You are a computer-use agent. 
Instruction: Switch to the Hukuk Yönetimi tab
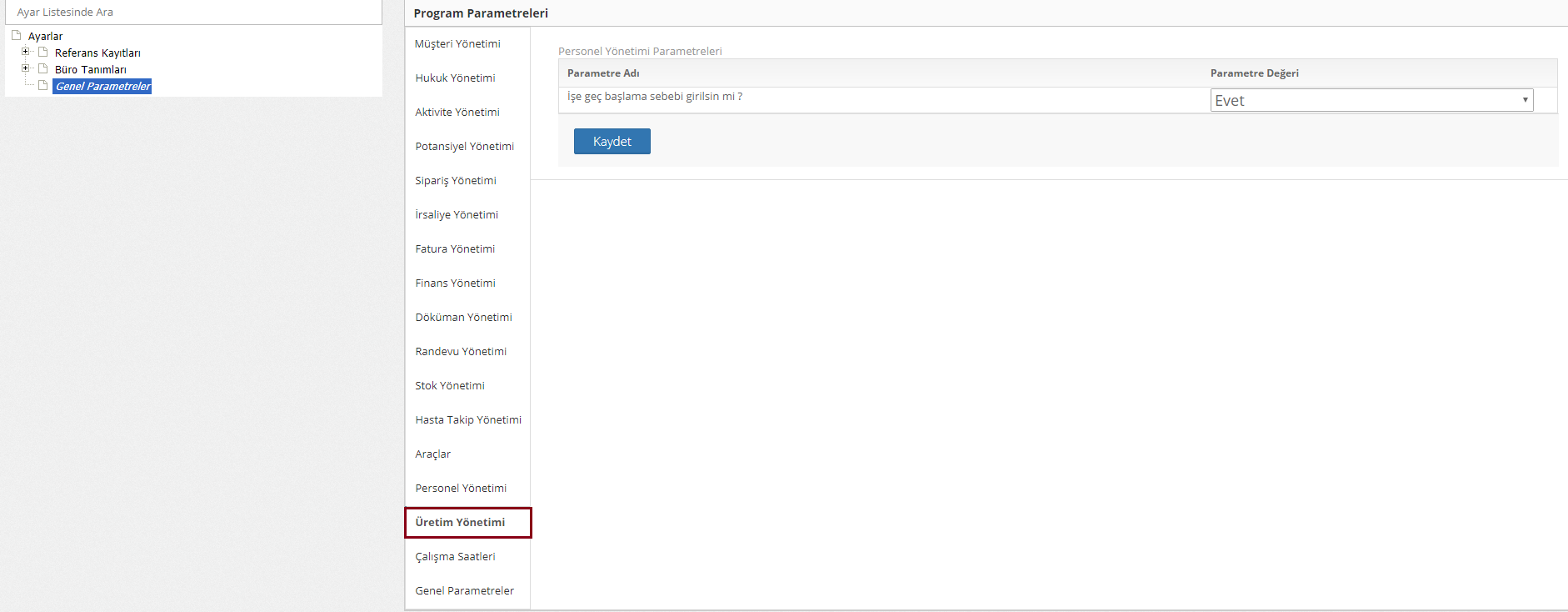click(x=455, y=78)
